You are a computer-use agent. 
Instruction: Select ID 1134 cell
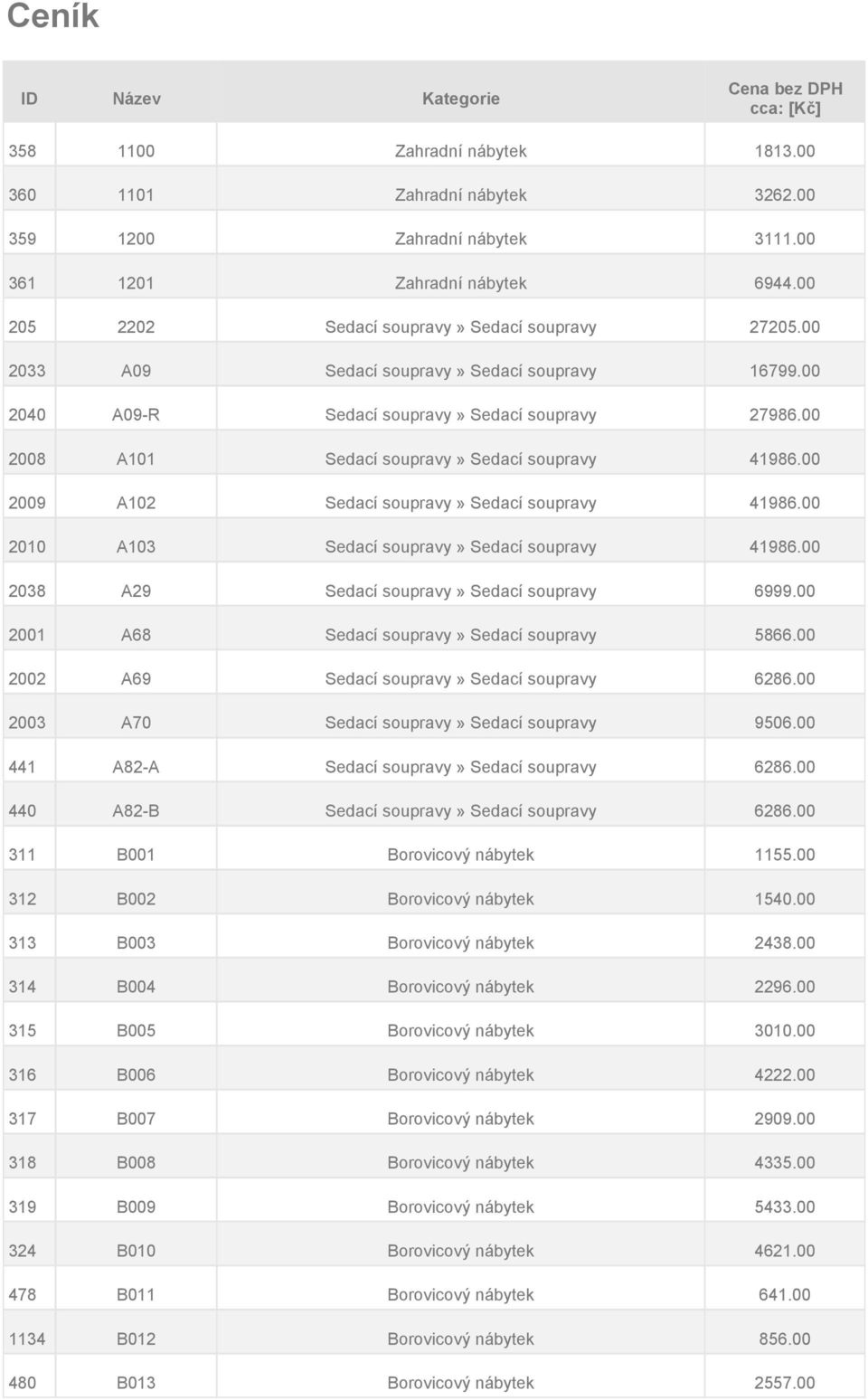click(27, 1339)
